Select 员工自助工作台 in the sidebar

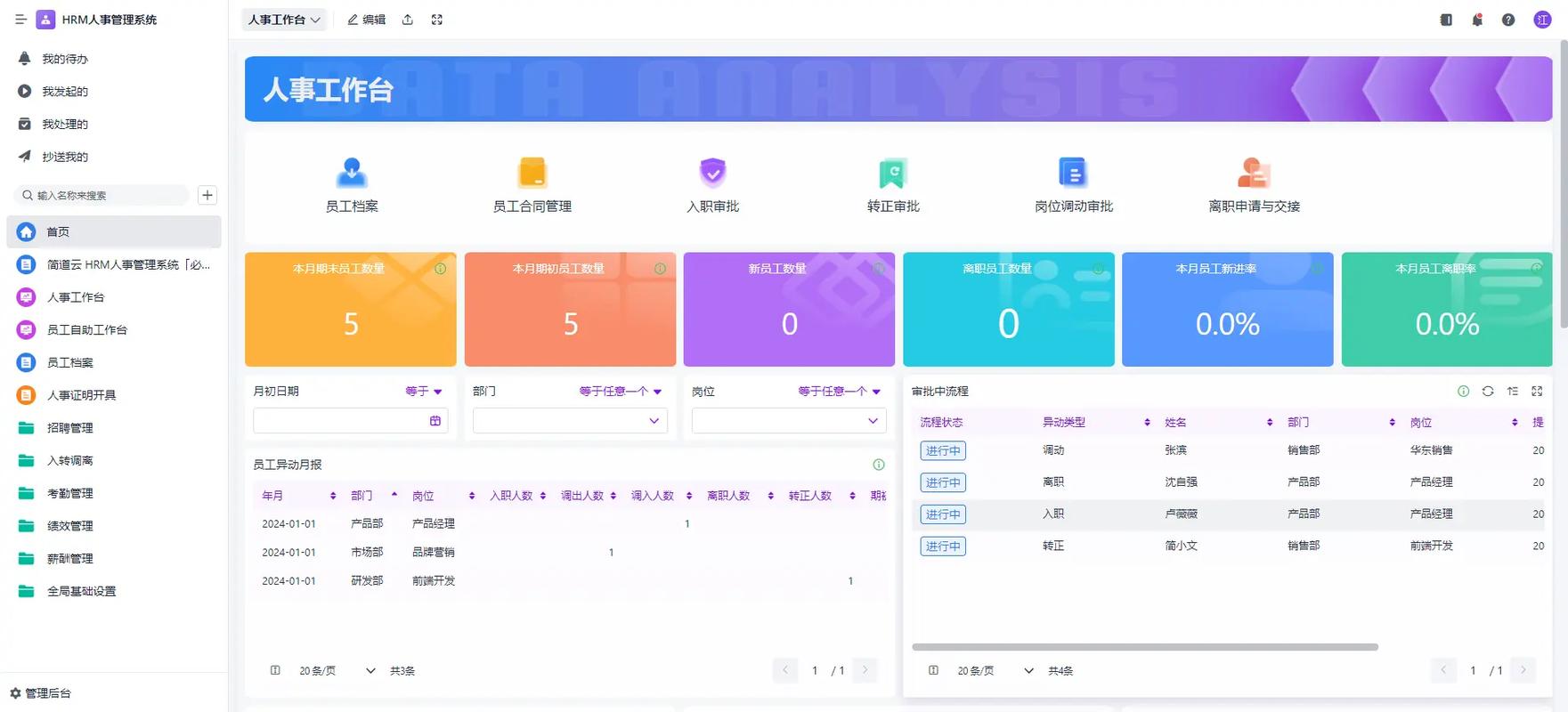[87, 330]
